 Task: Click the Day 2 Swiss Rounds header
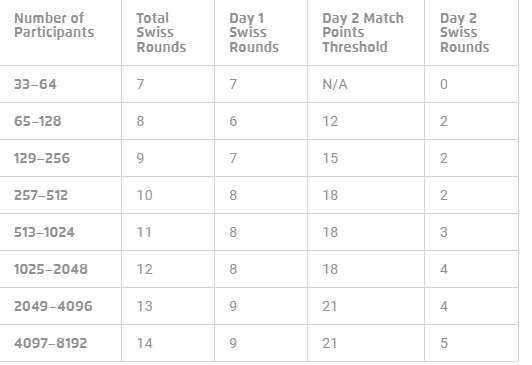464,33
